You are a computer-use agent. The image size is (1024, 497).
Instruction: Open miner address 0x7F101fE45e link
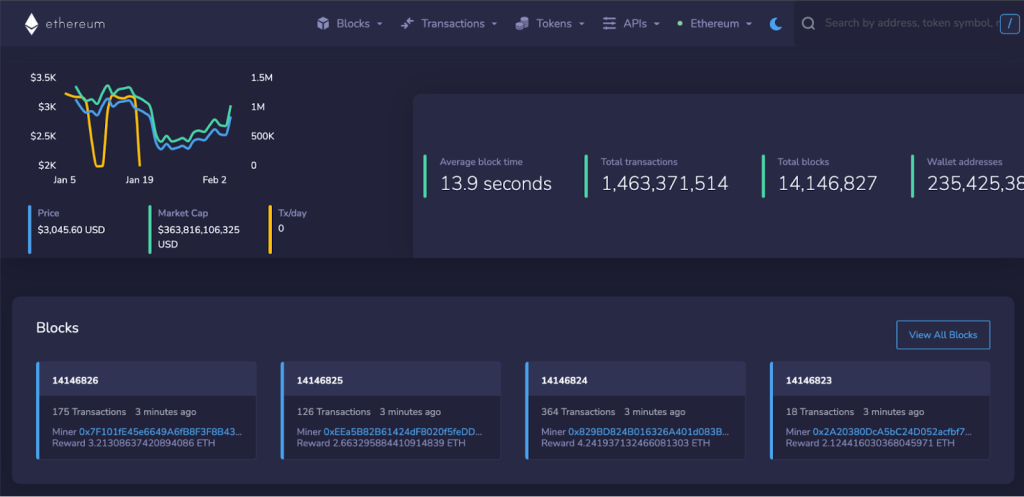pyautogui.click(x=161, y=431)
